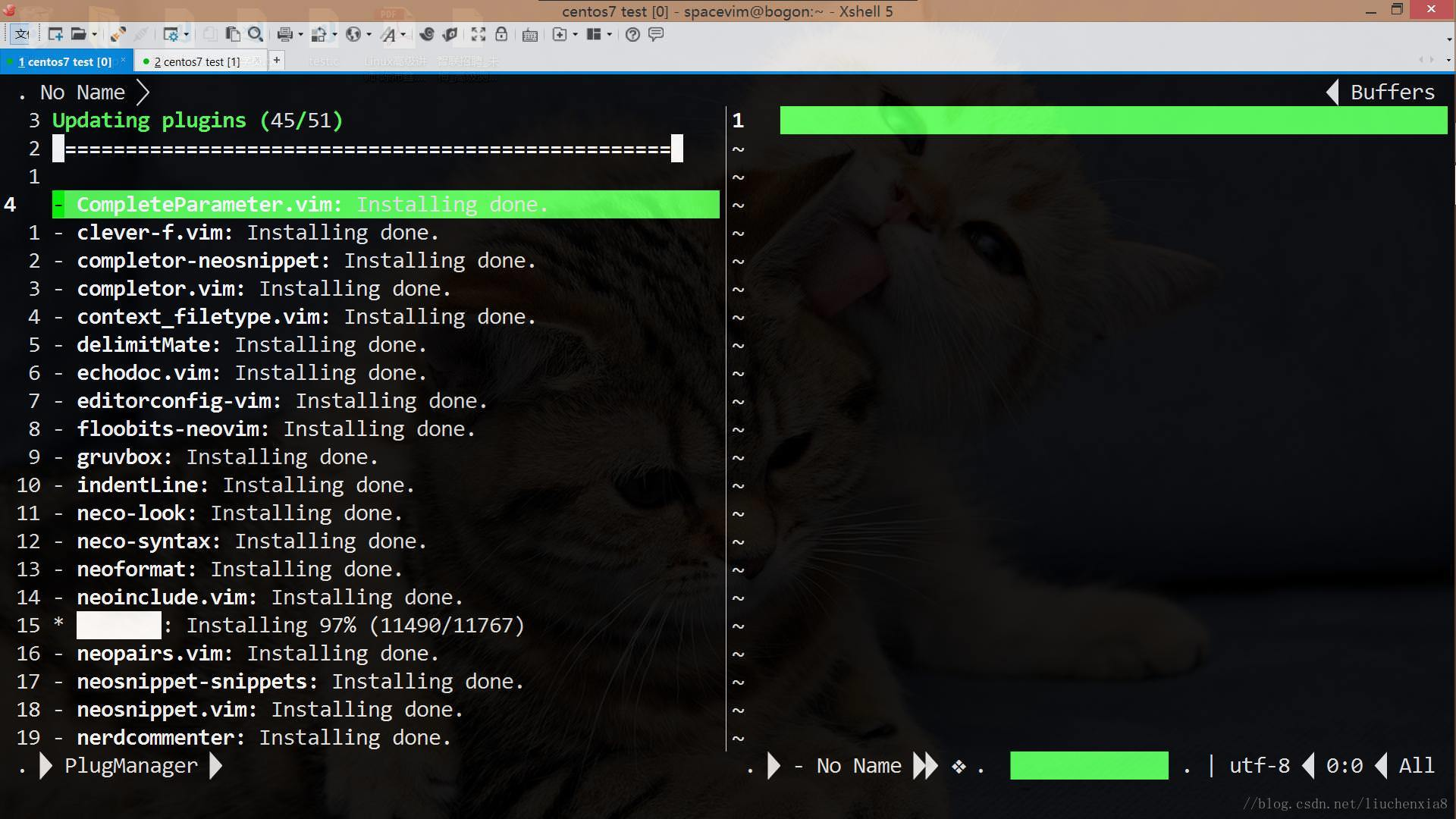Click the Reconnect session icon
The width and height of the screenshot is (1456, 819).
pos(118,34)
